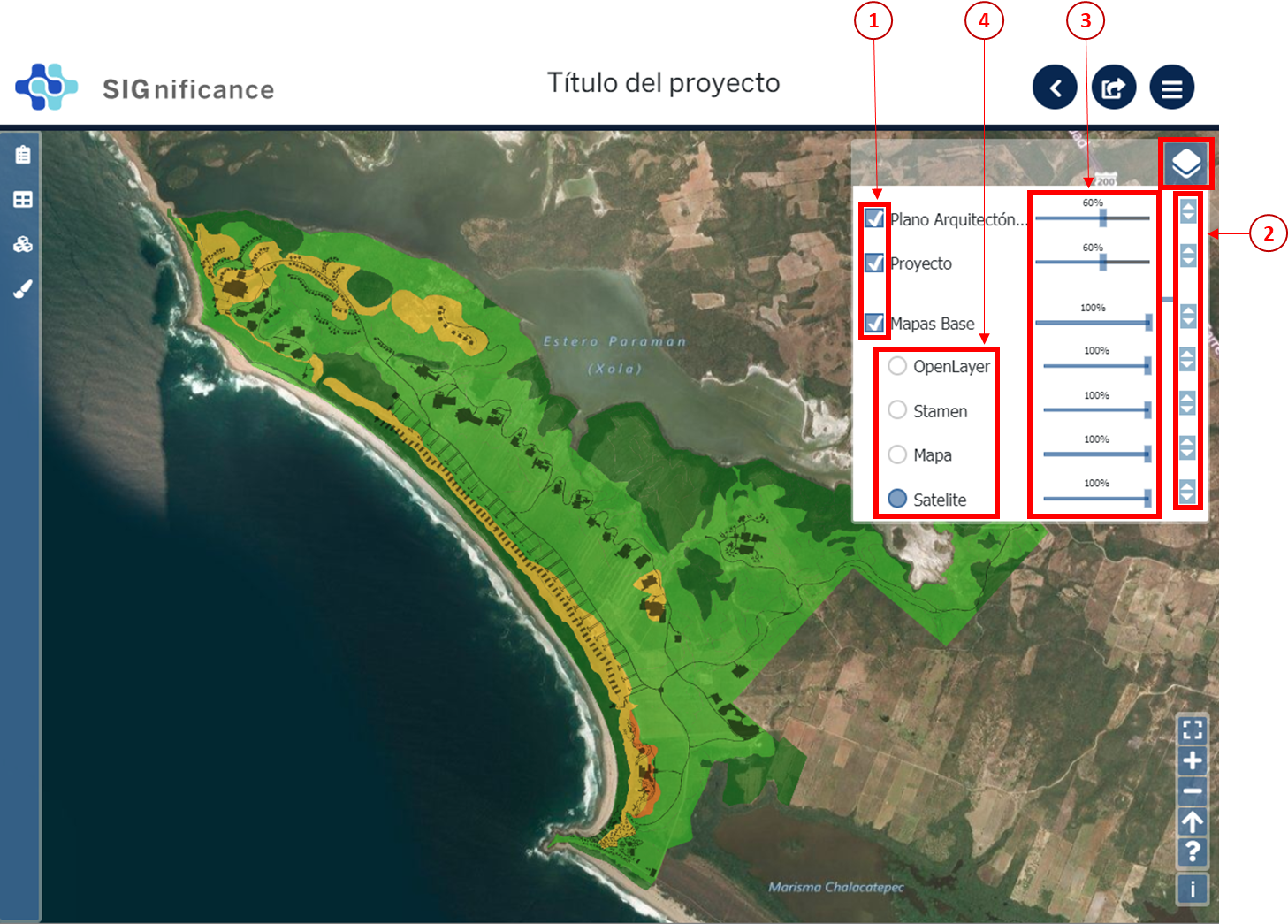1288x924 pixels.
Task: Click the fullscreen map button
Action: tap(1193, 729)
